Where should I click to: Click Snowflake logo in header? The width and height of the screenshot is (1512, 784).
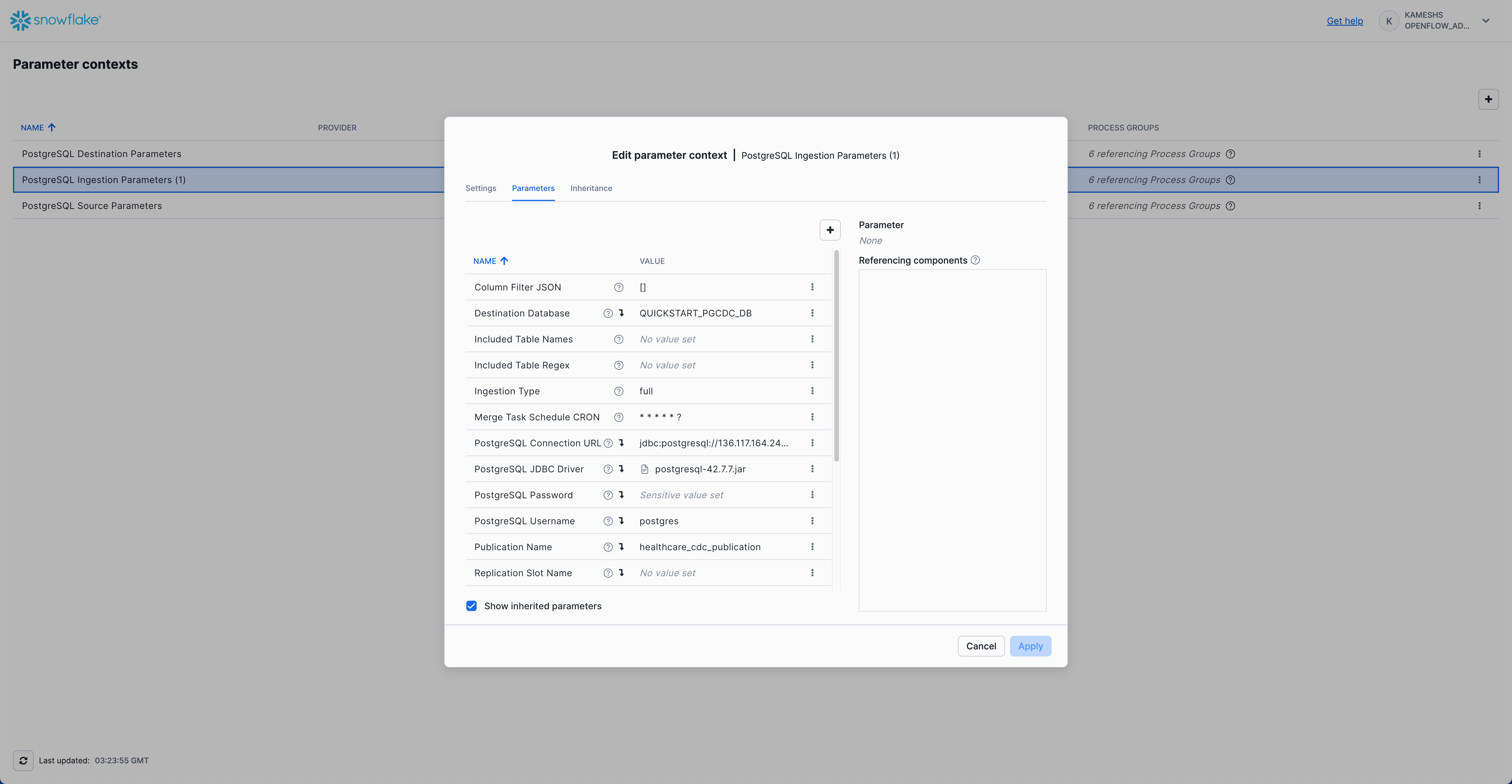[x=56, y=21]
